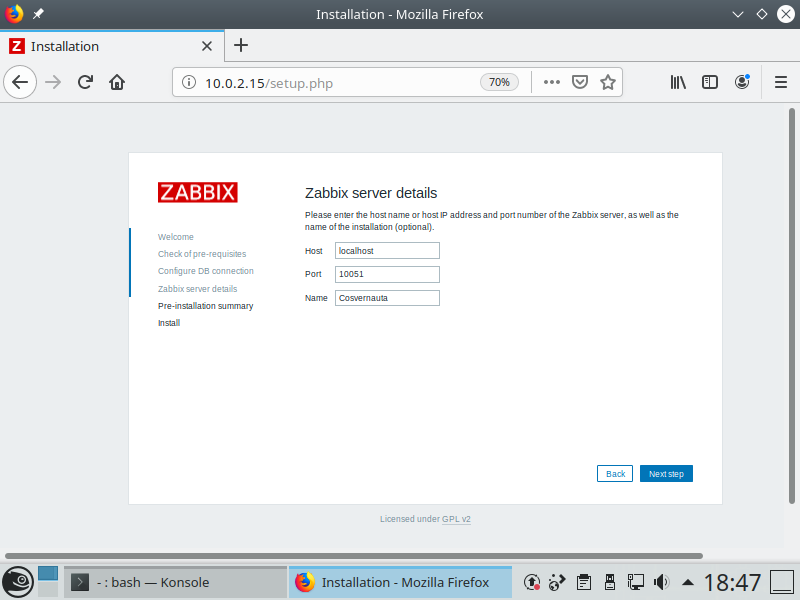Pin window with titlebar pin icon
Image resolution: width=800 pixels, height=600 pixels.
(38, 14)
